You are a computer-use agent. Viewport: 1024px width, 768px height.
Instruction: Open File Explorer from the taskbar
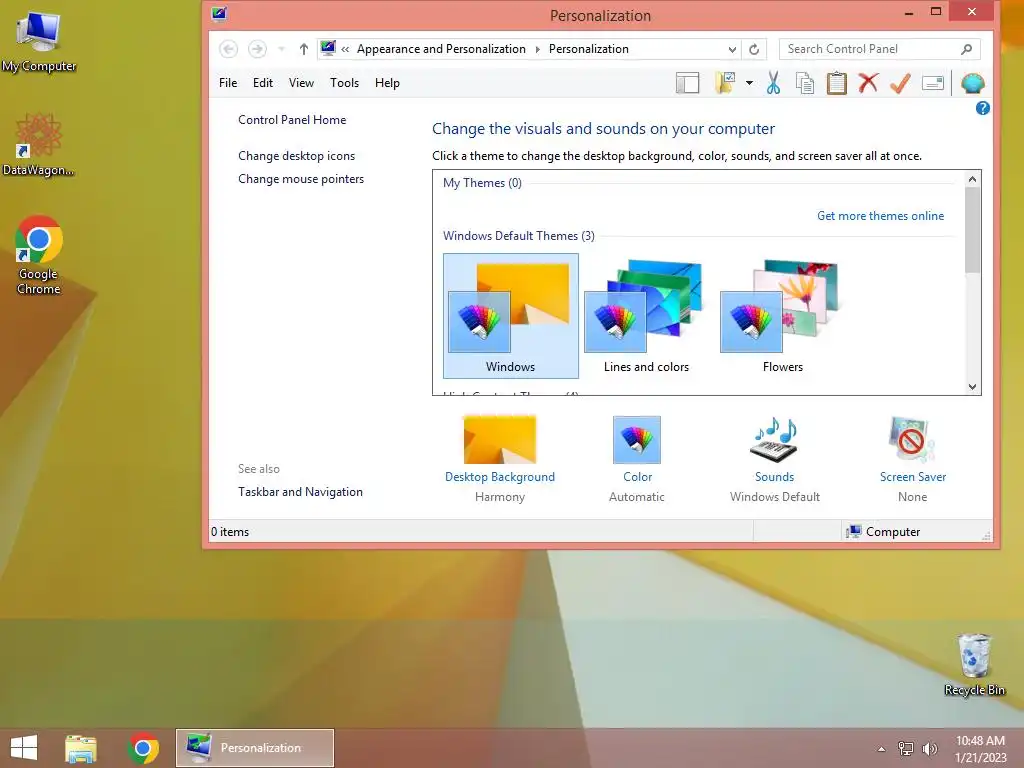[81, 748]
